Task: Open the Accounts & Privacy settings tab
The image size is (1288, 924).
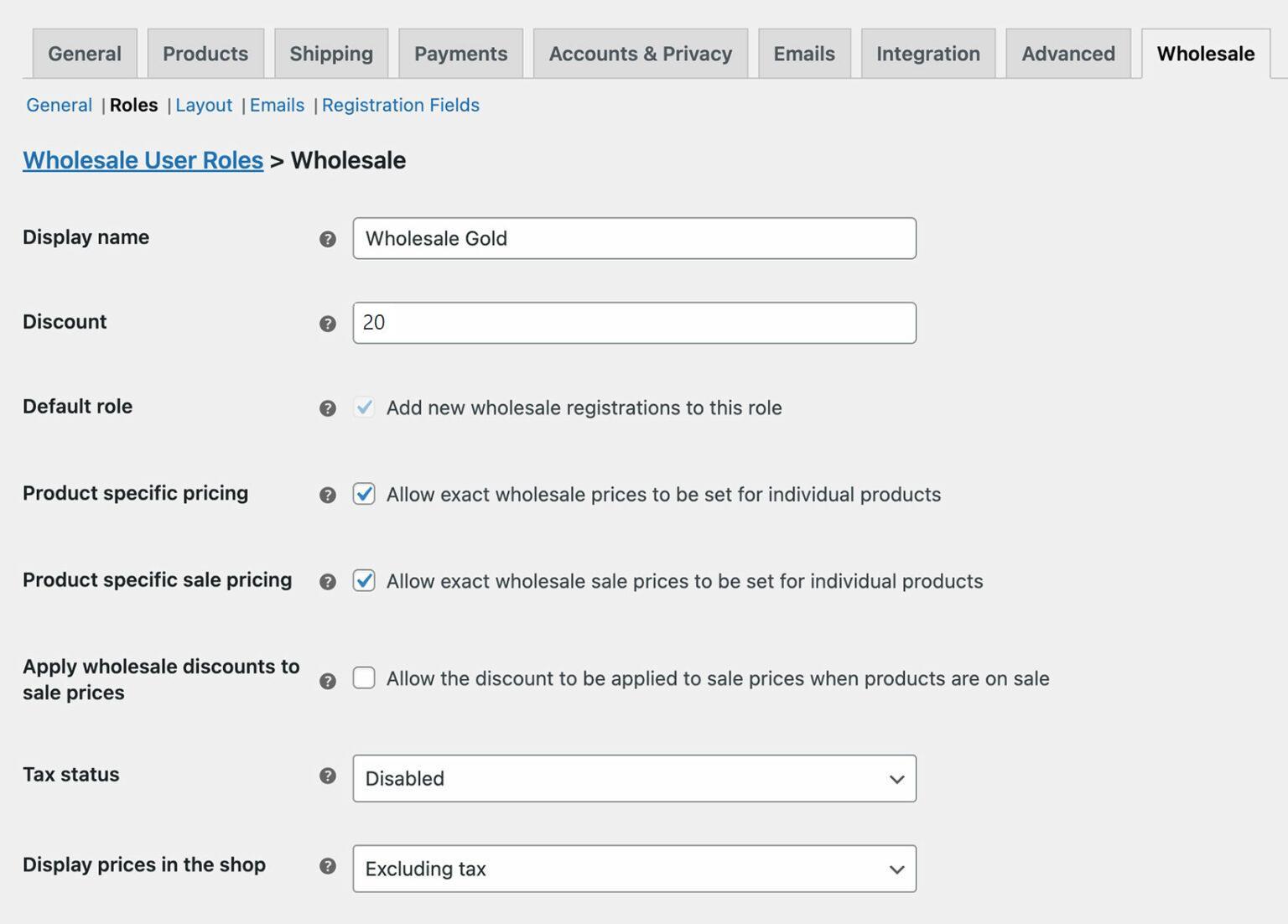Action: (639, 53)
